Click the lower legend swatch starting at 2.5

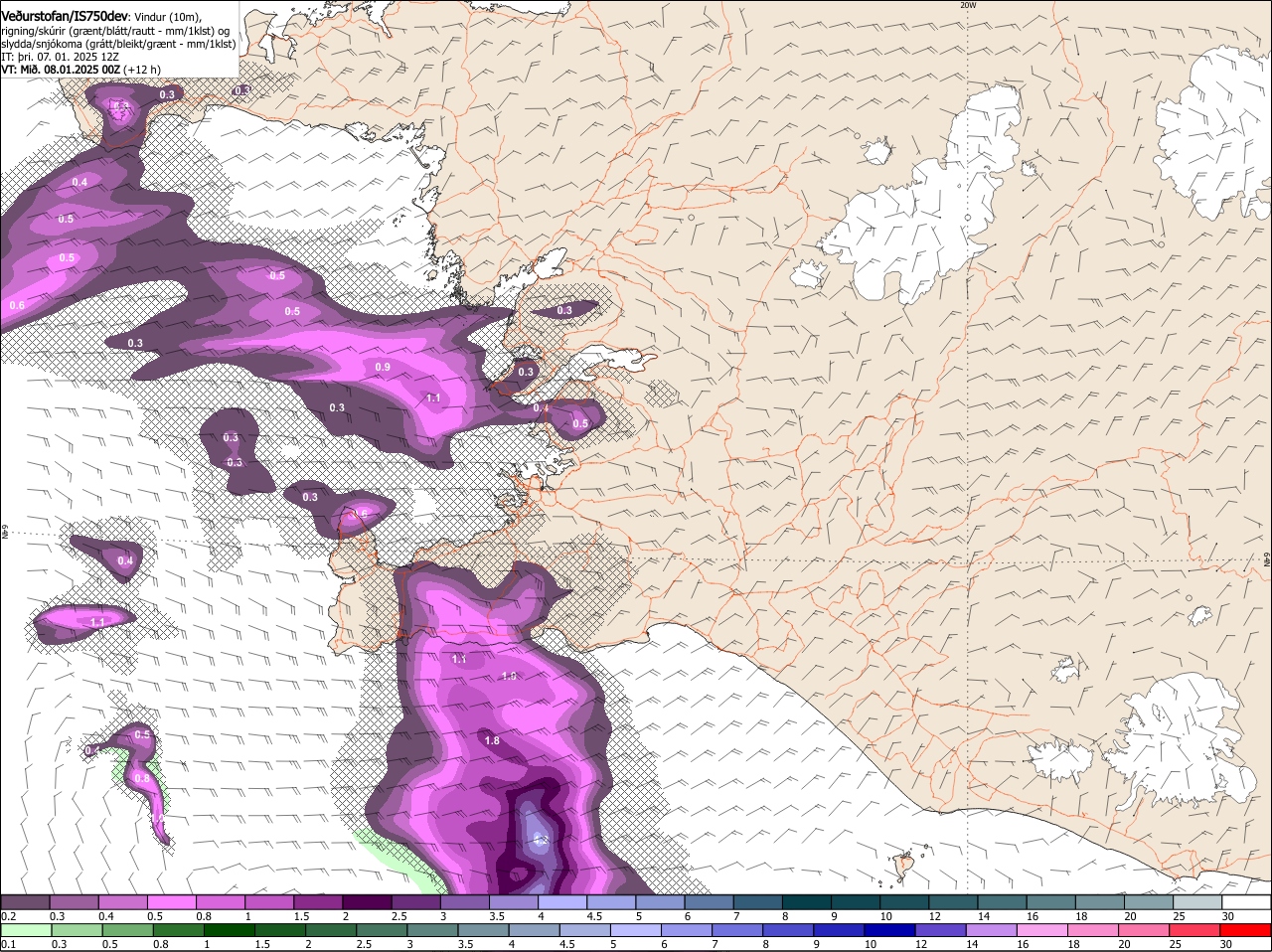[383, 930]
